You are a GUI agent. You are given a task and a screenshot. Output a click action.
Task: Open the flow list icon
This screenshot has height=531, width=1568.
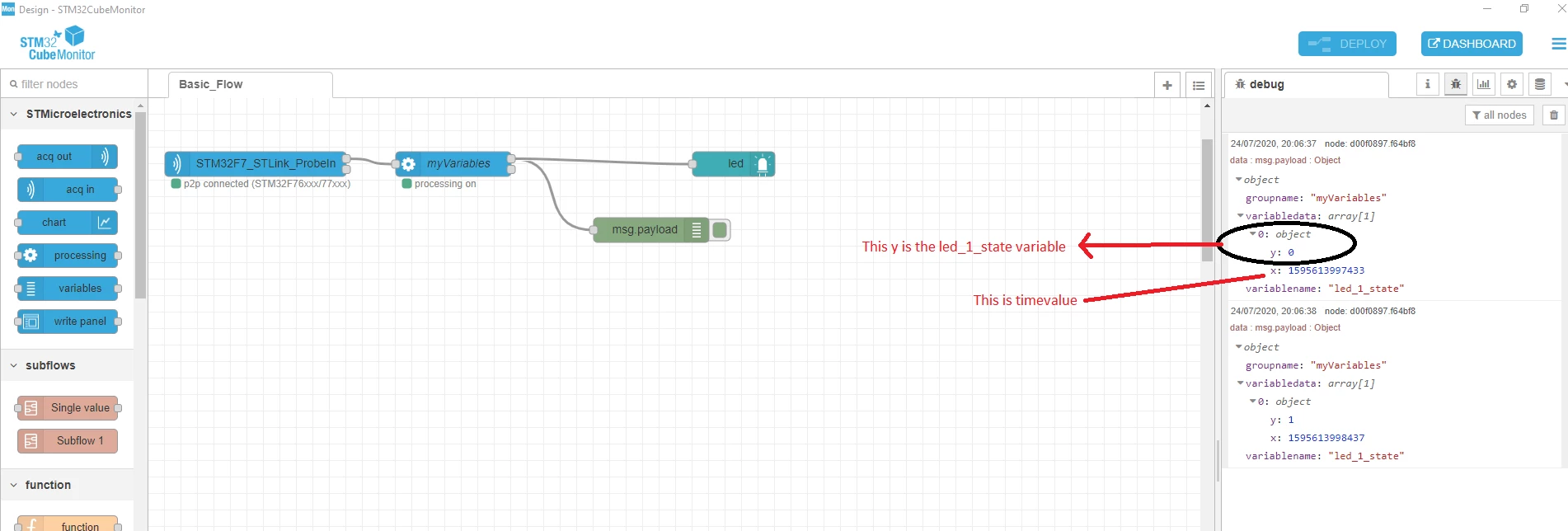pos(1199,85)
